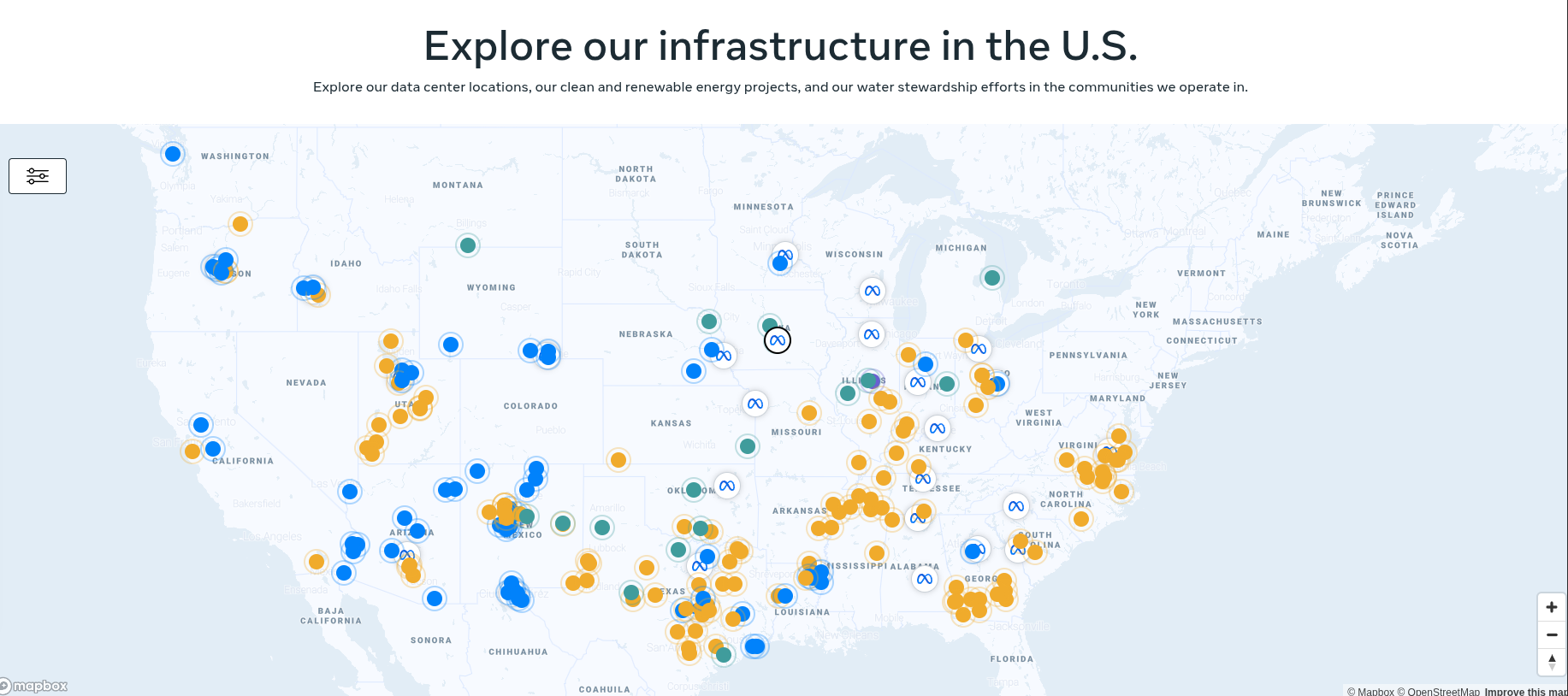Image resolution: width=1568 pixels, height=696 pixels.
Task: Click the Mapbox logo
Action: point(35,686)
